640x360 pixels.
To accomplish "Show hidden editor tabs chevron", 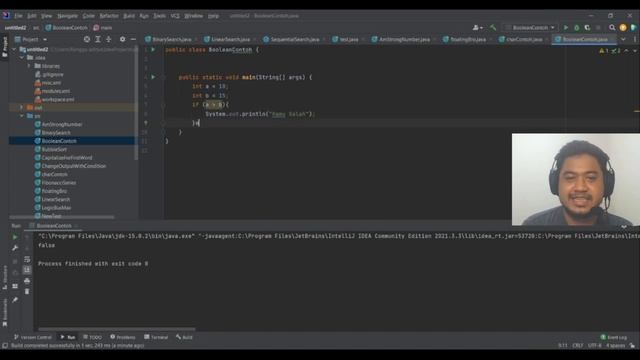I will [623, 39].
